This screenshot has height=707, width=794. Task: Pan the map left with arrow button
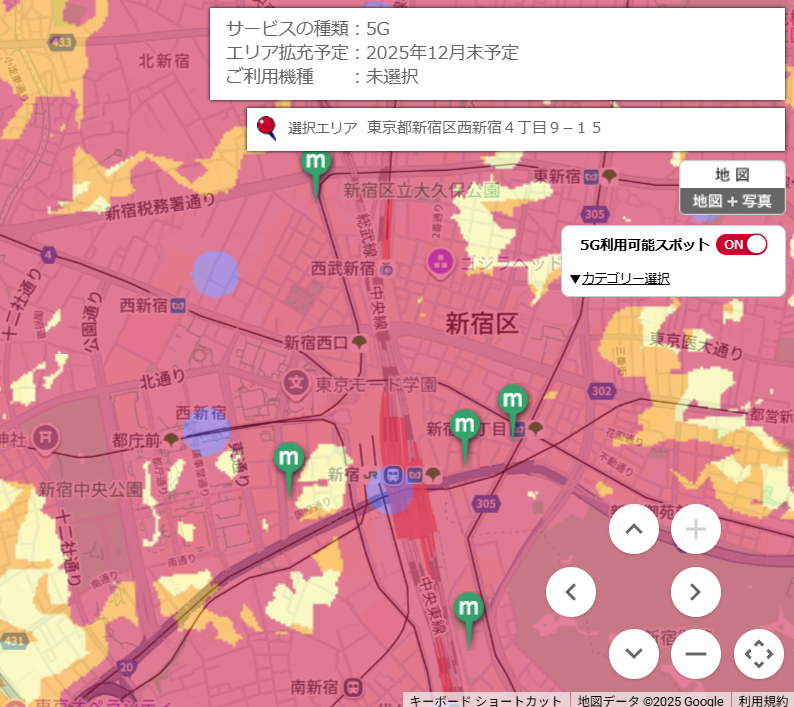pyautogui.click(x=571, y=591)
